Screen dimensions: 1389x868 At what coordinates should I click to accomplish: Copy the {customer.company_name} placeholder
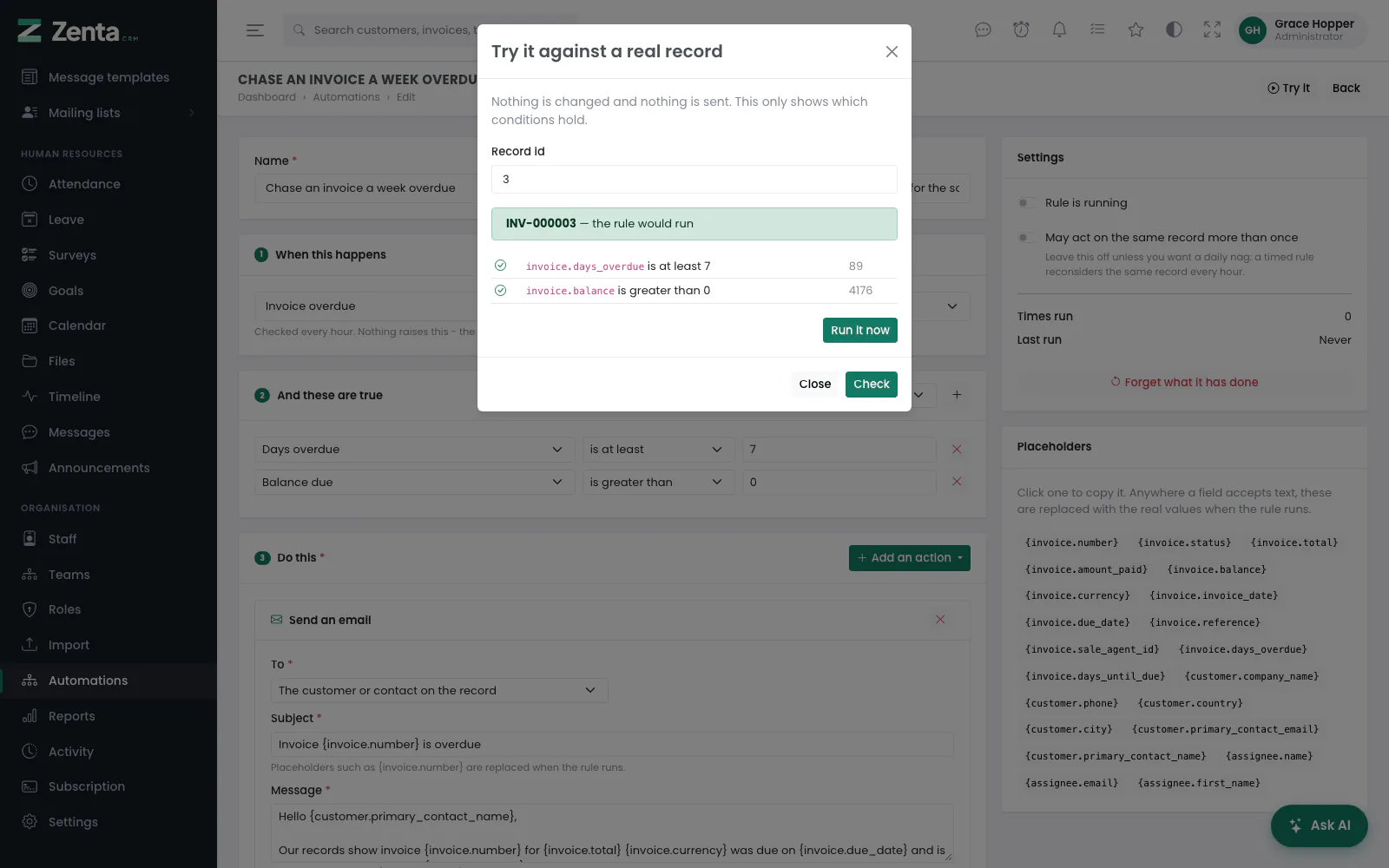1251,677
